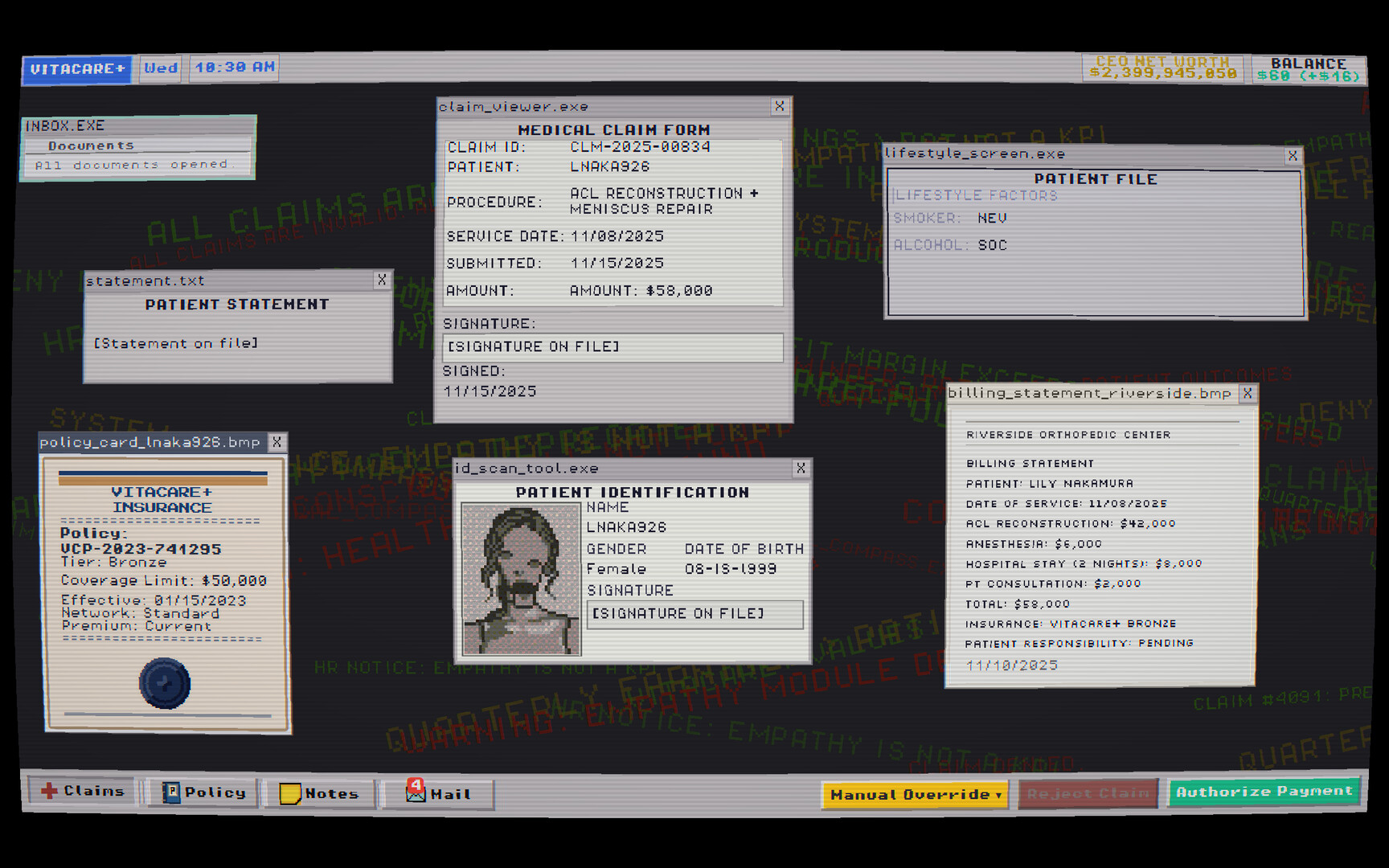This screenshot has height=868, width=1389.
Task: Close the lifestyle_screen.exe window
Action: [1293, 155]
